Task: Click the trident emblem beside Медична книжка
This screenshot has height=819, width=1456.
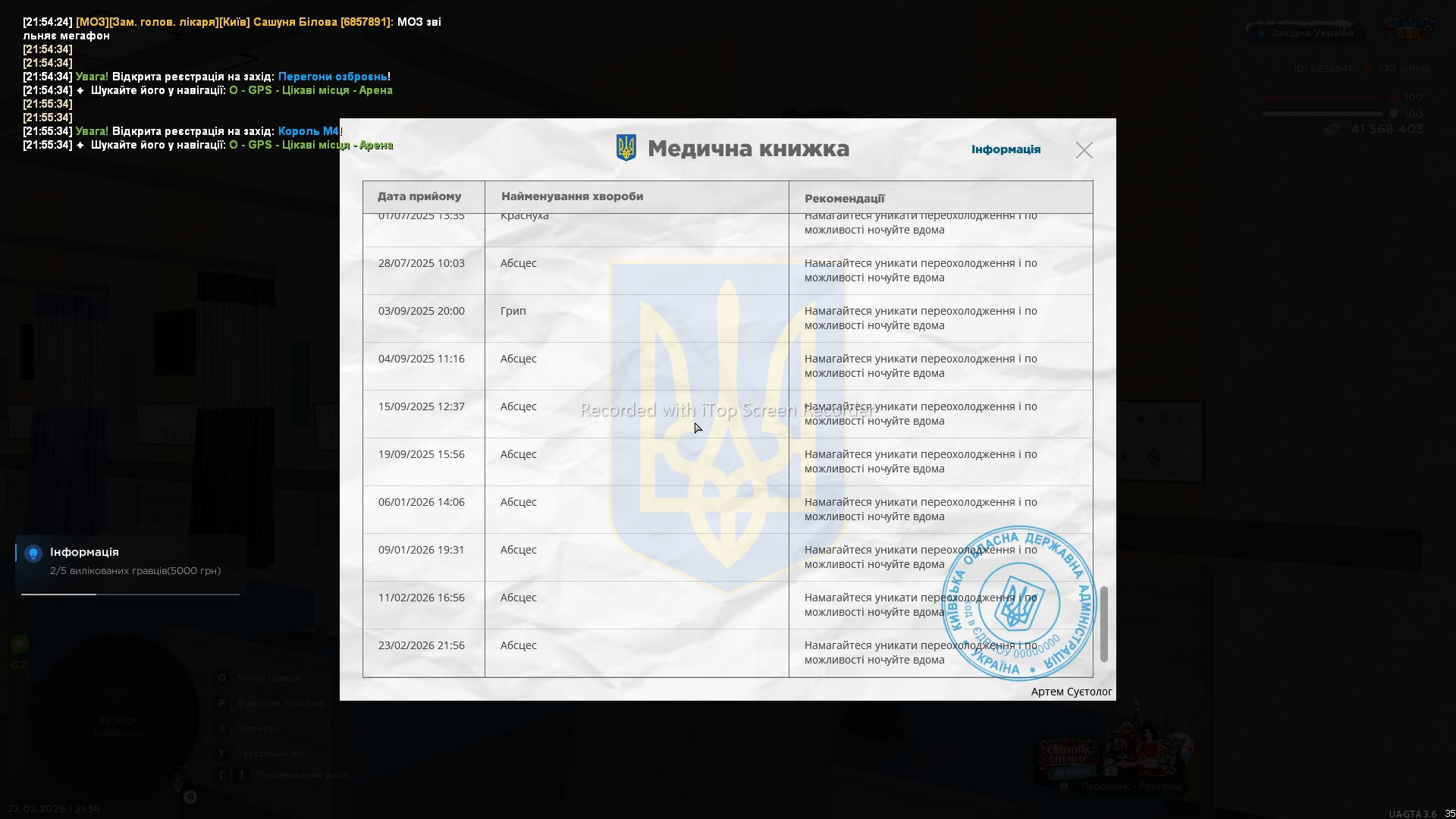Action: coord(626,148)
